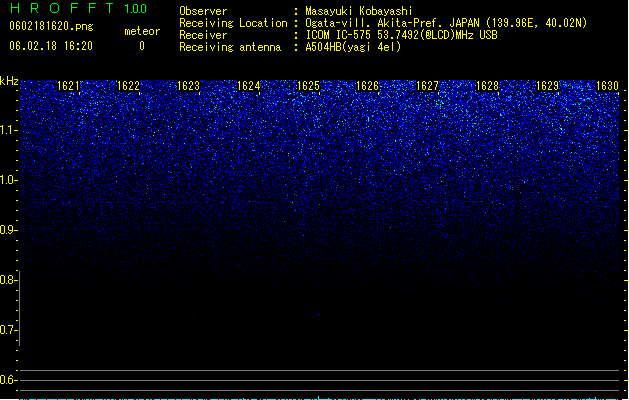
Task: Select the 1627 time label
Action: pos(427,86)
